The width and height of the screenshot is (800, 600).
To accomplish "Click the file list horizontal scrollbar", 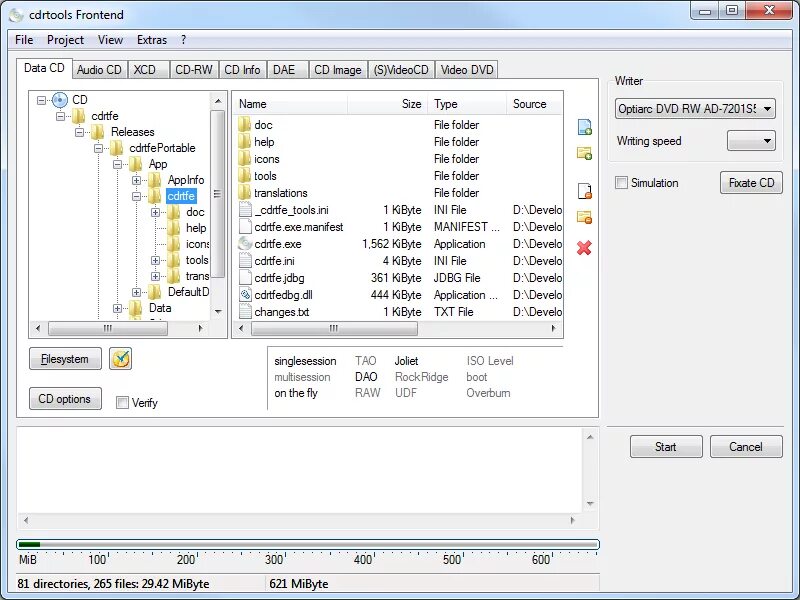I will 397,329.
